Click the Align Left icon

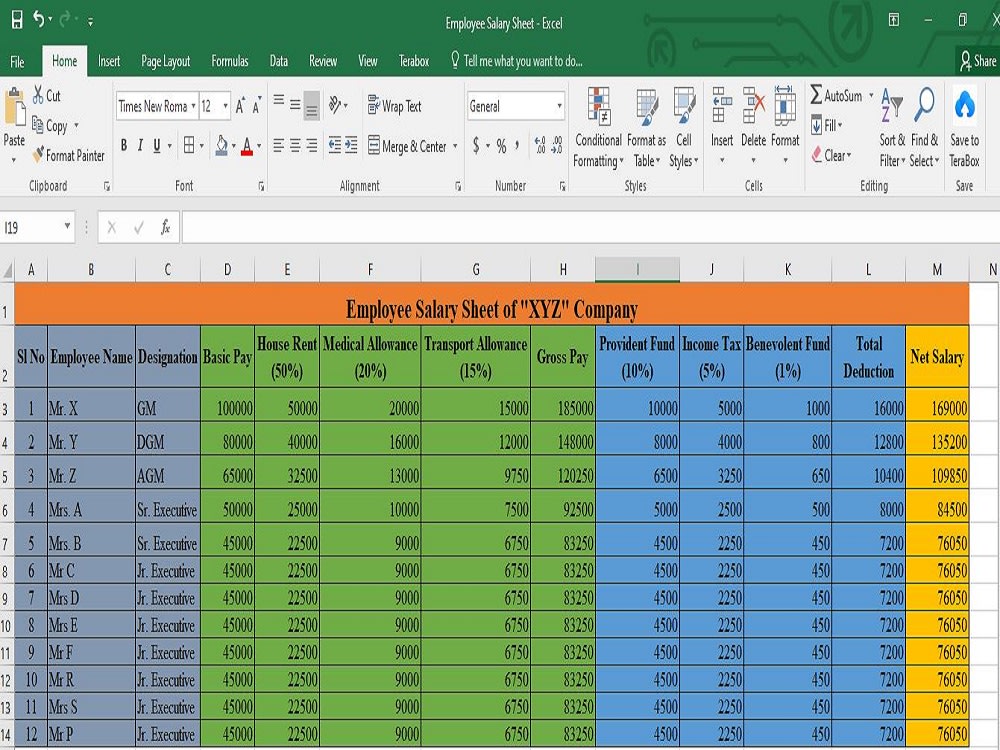279,145
